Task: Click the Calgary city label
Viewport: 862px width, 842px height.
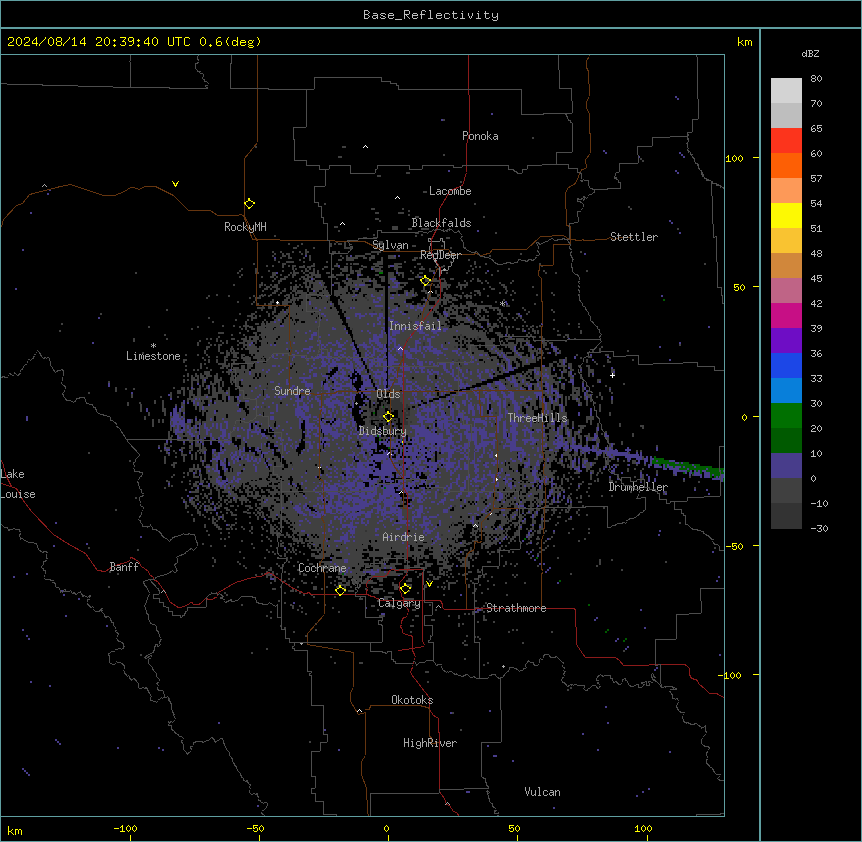Action: (399, 603)
